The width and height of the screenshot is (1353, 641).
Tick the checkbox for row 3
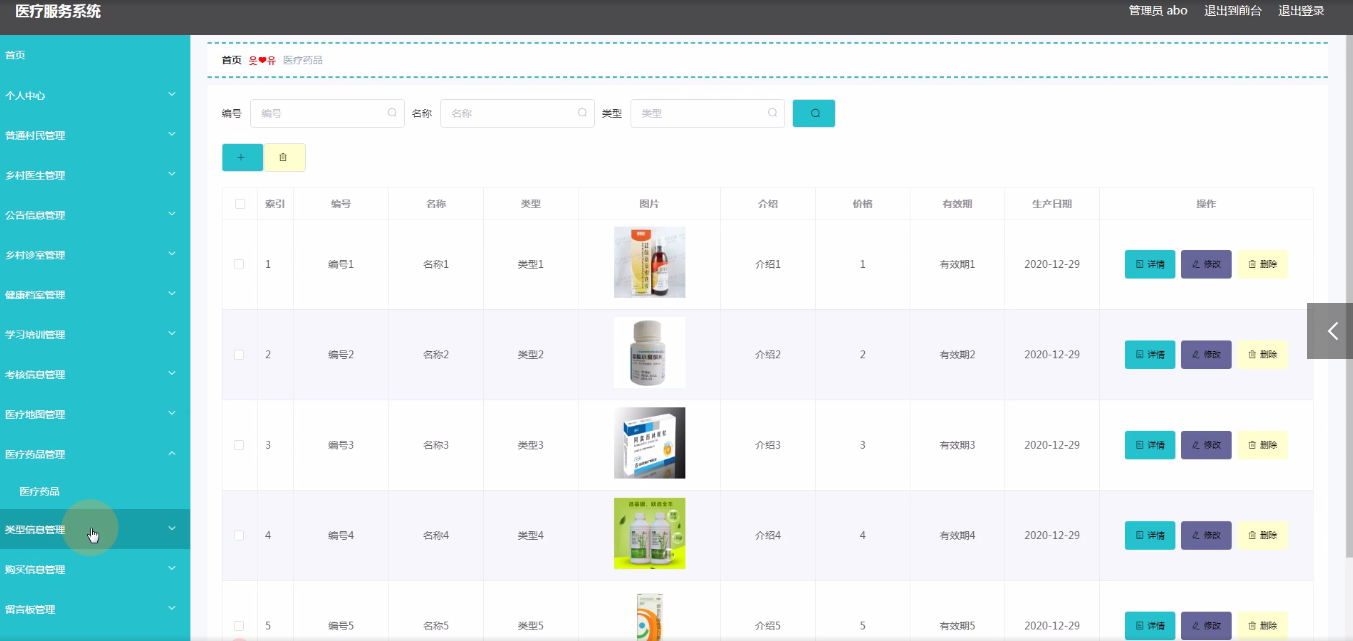(x=239, y=445)
